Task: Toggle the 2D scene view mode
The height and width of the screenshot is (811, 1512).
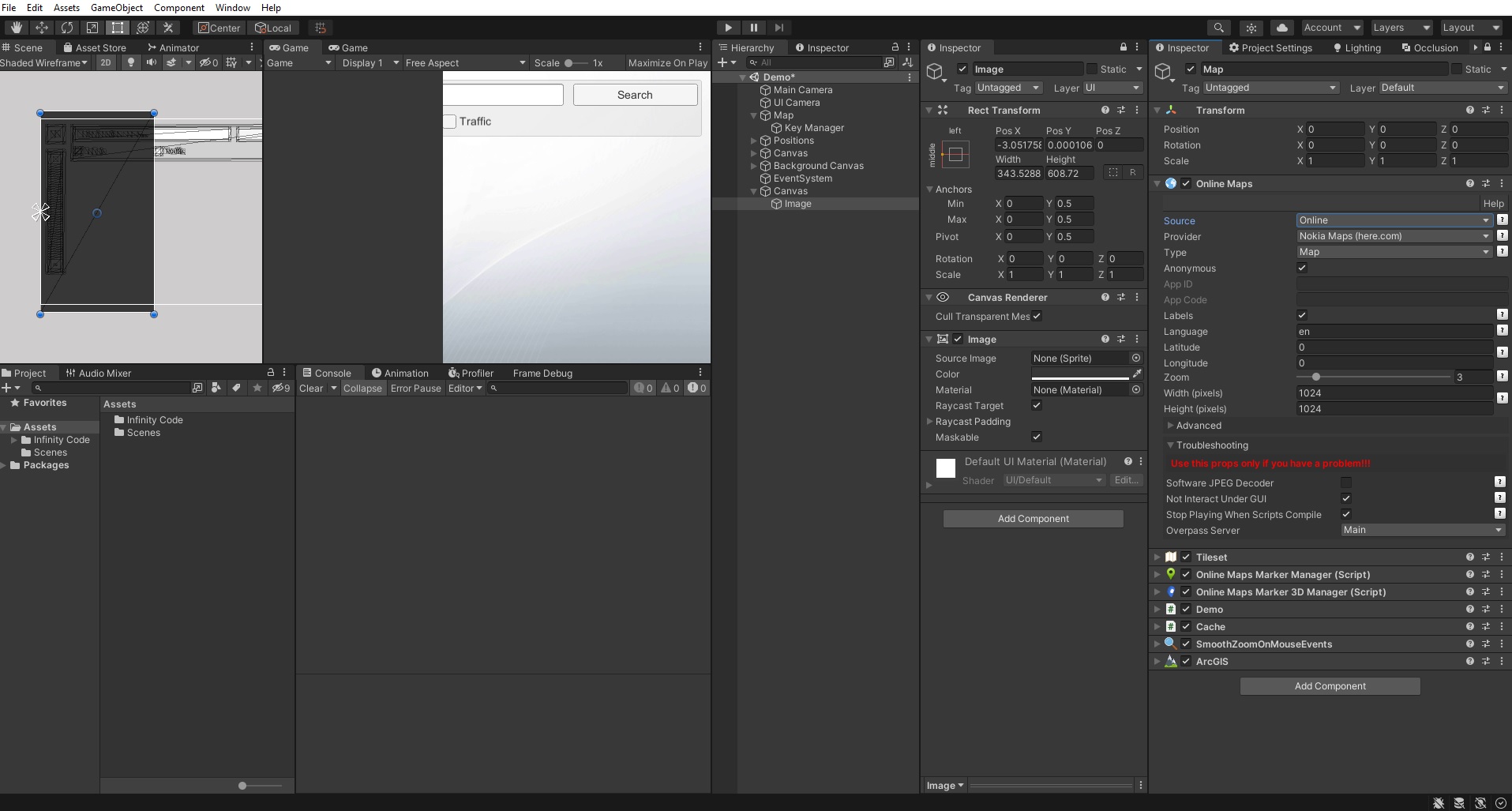Action: pos(106,62)
